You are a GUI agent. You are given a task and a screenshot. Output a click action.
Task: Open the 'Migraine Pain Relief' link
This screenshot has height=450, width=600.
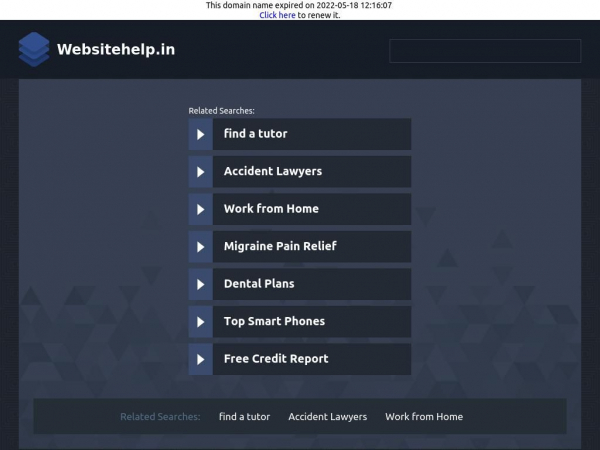point(280,247)
